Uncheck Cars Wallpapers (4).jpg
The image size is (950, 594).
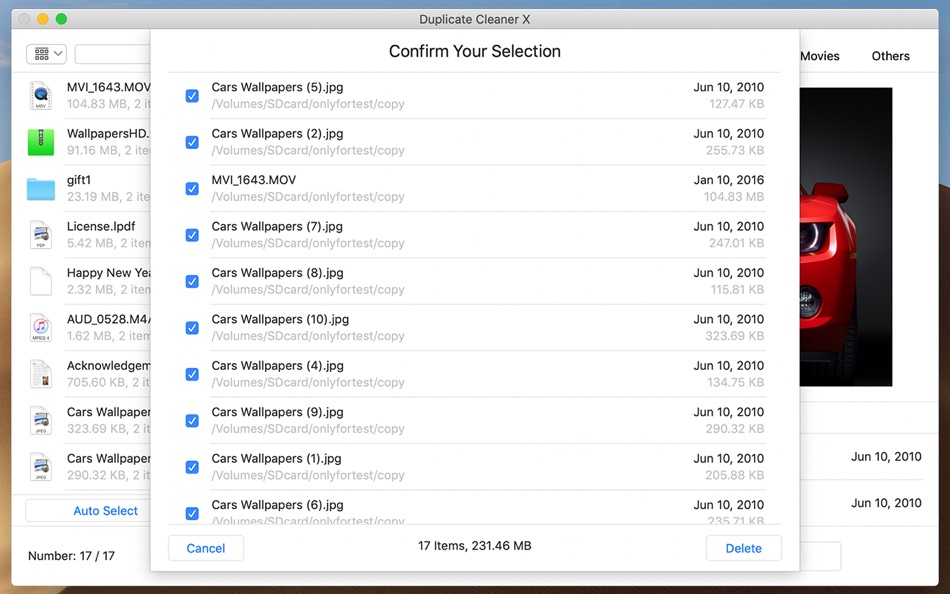[x=192, y=374]
